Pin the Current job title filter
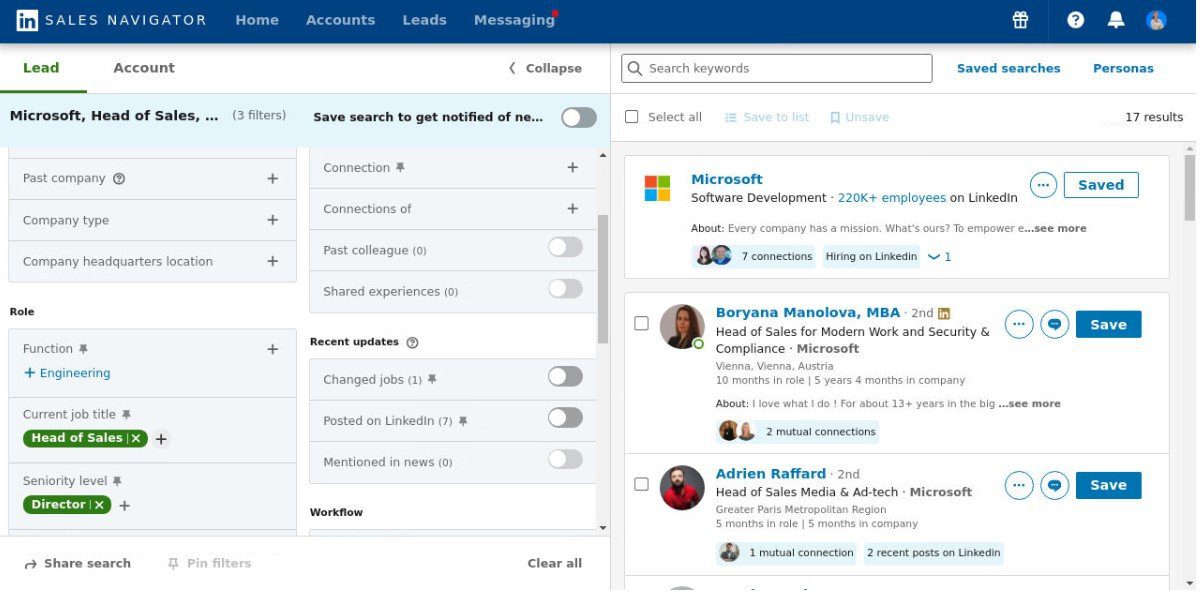The width and height of the screenshot is (1200, 592). [126, 414]
